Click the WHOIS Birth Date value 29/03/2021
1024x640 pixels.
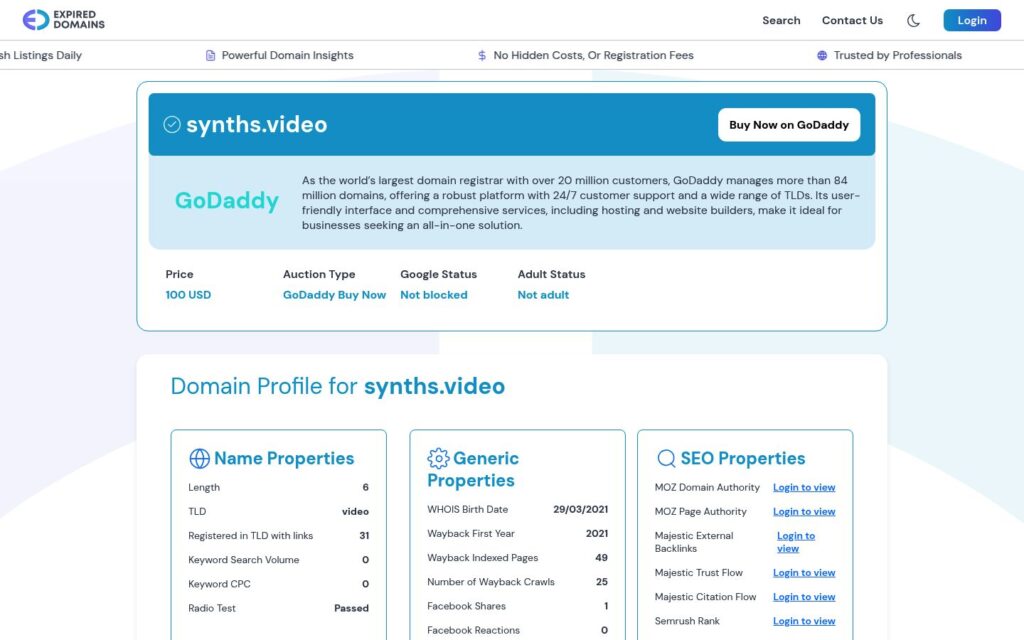[581, 509]
